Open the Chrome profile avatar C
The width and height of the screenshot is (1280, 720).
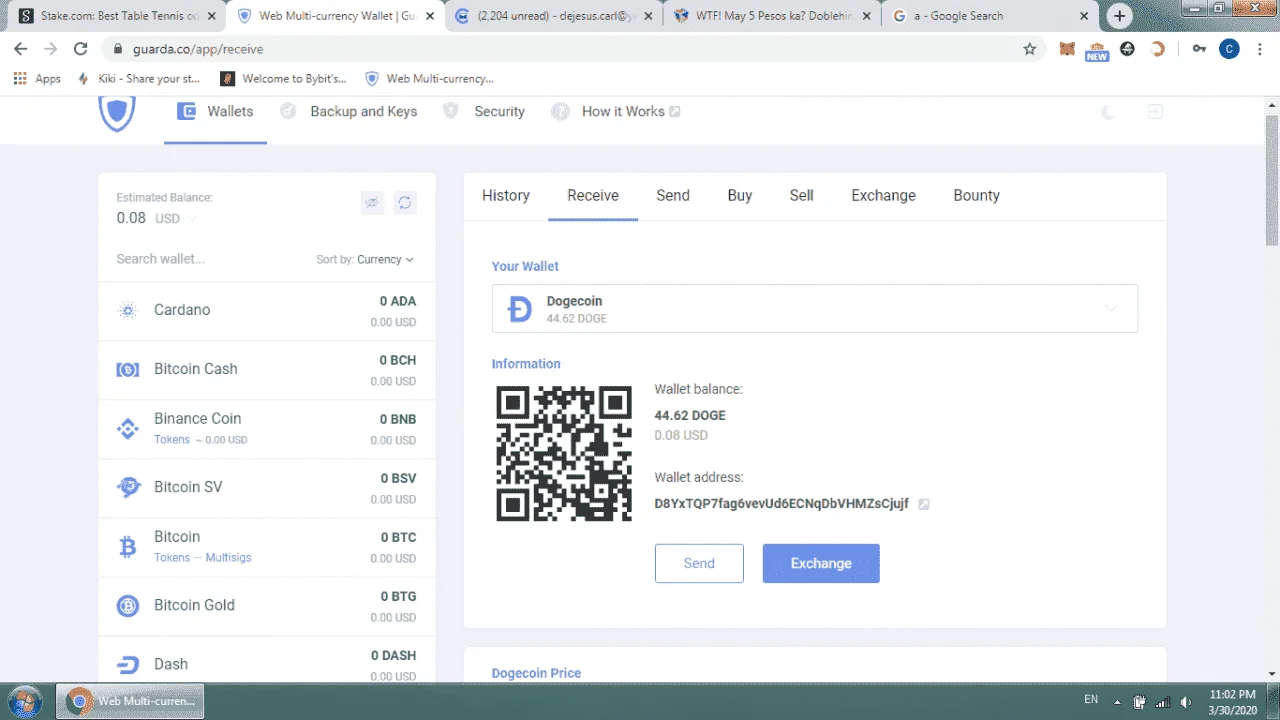tap(1229, 49)
